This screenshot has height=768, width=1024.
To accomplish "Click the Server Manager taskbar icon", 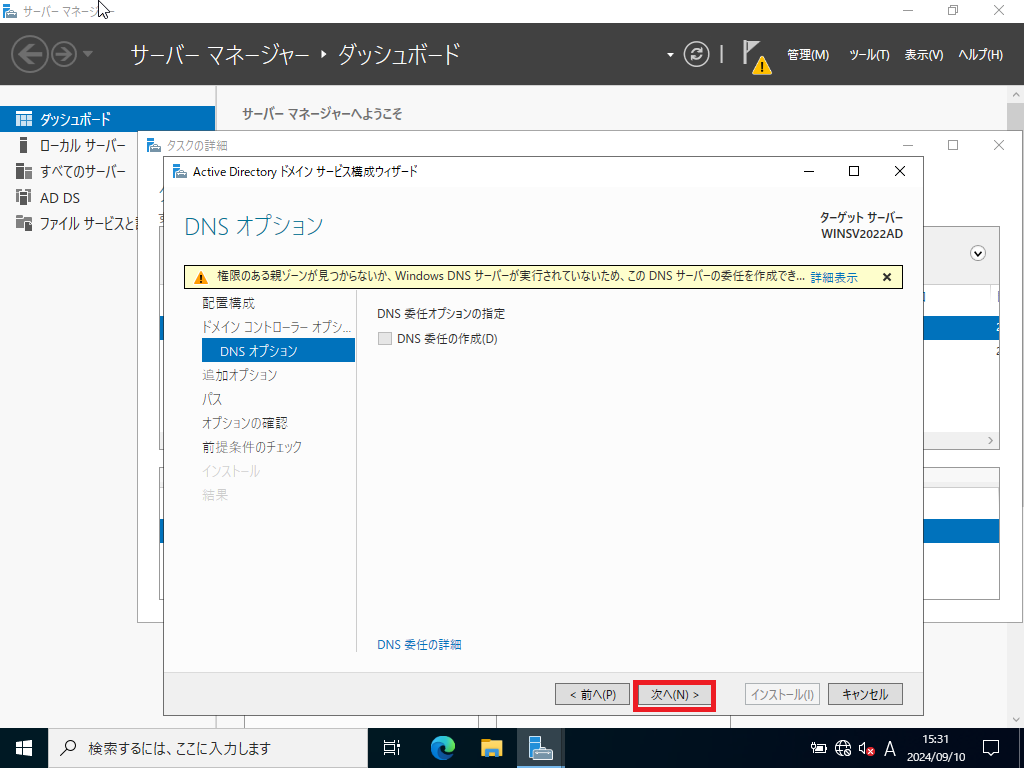I will click(541, 748).
